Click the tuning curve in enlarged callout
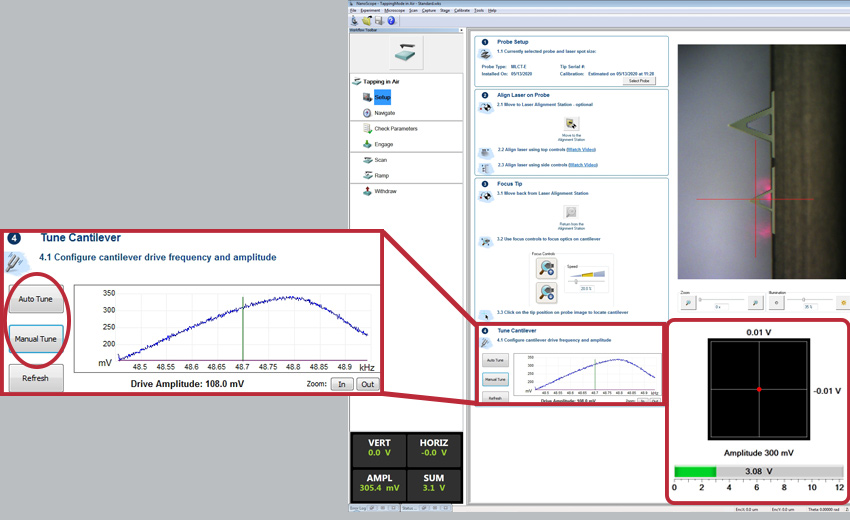 (243, 328)
